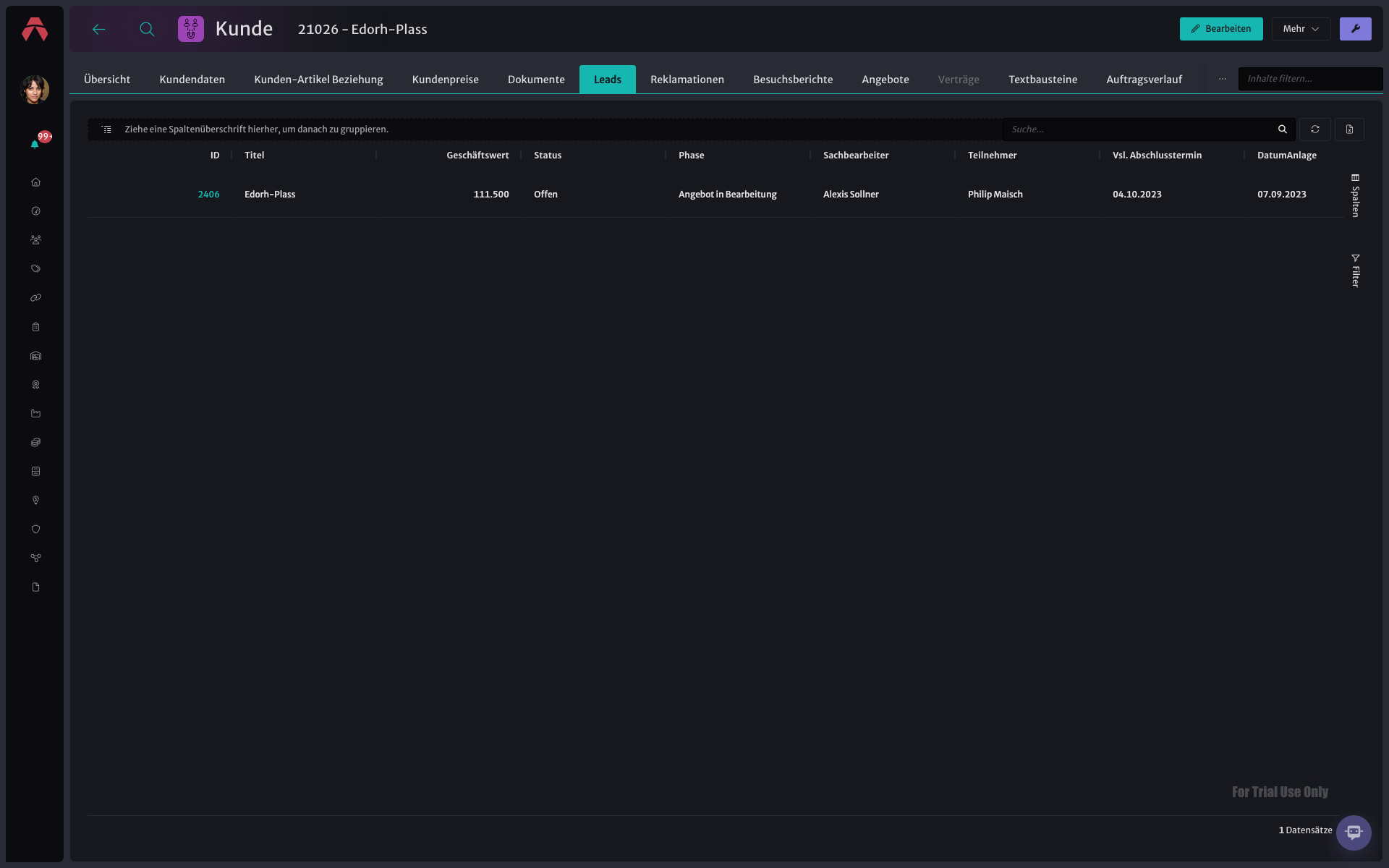Open the Mehr dropdown menu

pos(1301,29)
